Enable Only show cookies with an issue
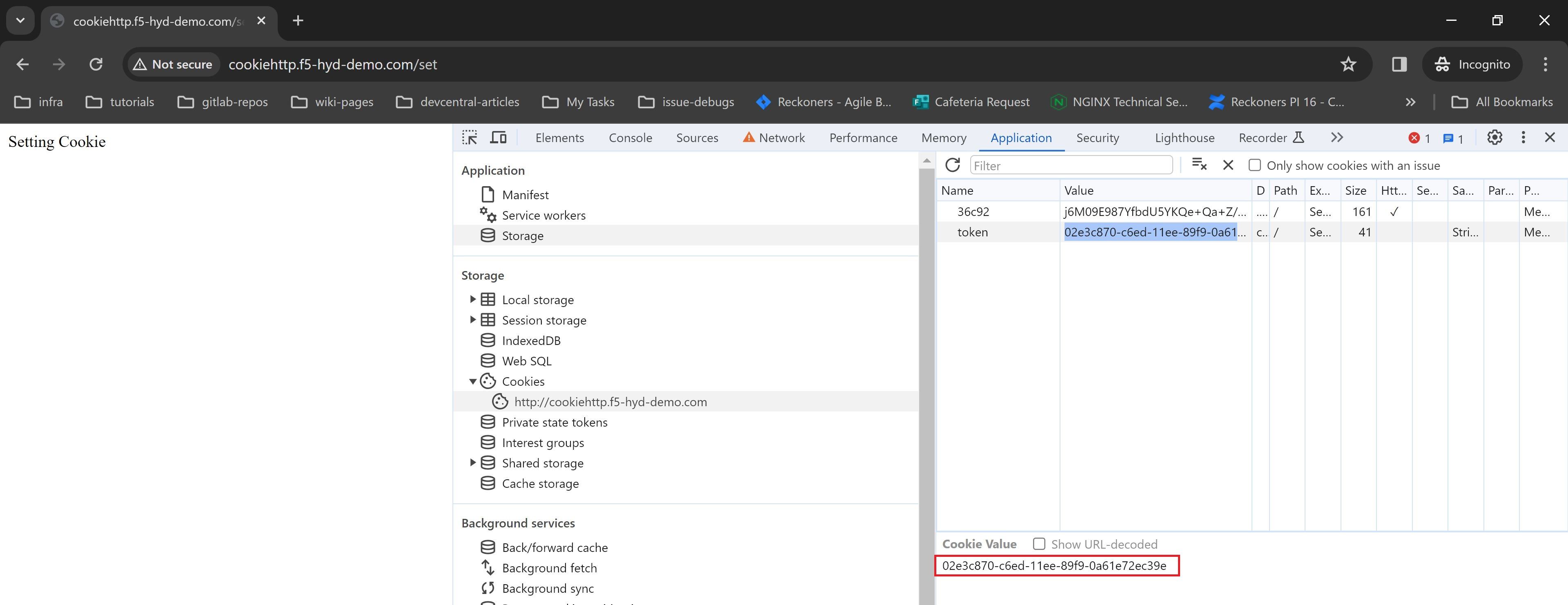The width and height of the screenshot is (1568, 605). [x=1254, y=166]
